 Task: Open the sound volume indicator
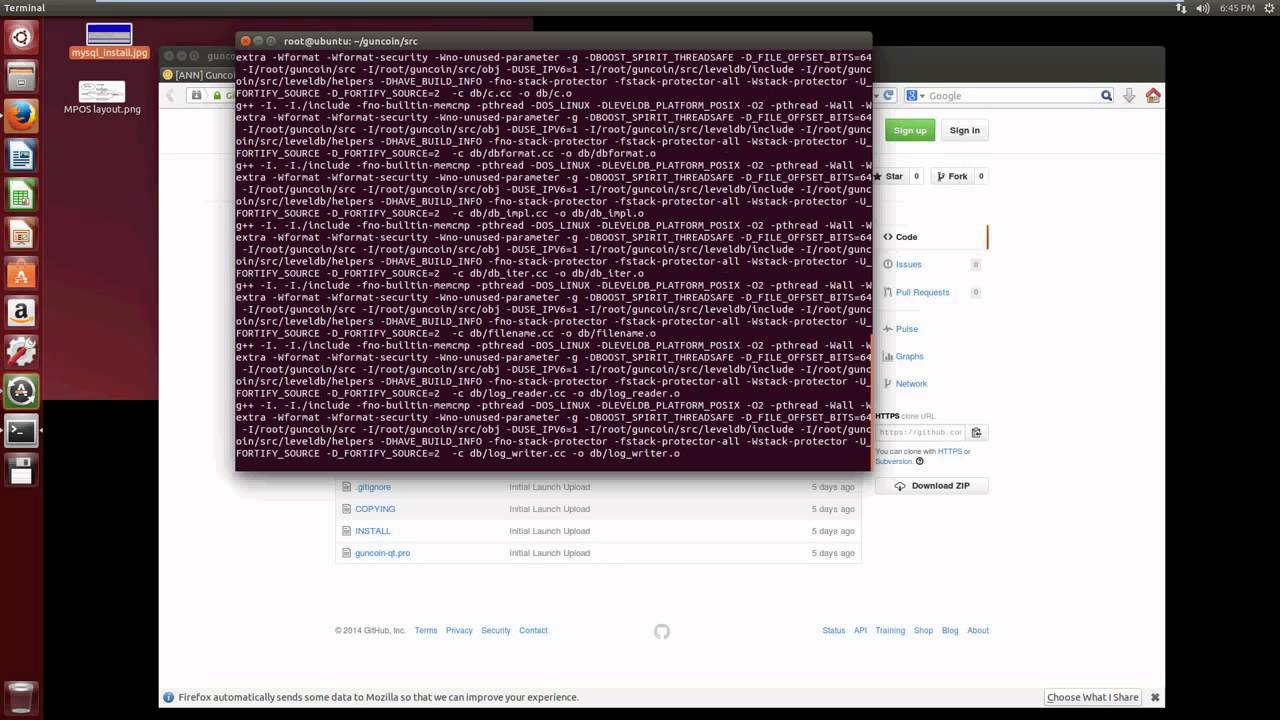1204,8
